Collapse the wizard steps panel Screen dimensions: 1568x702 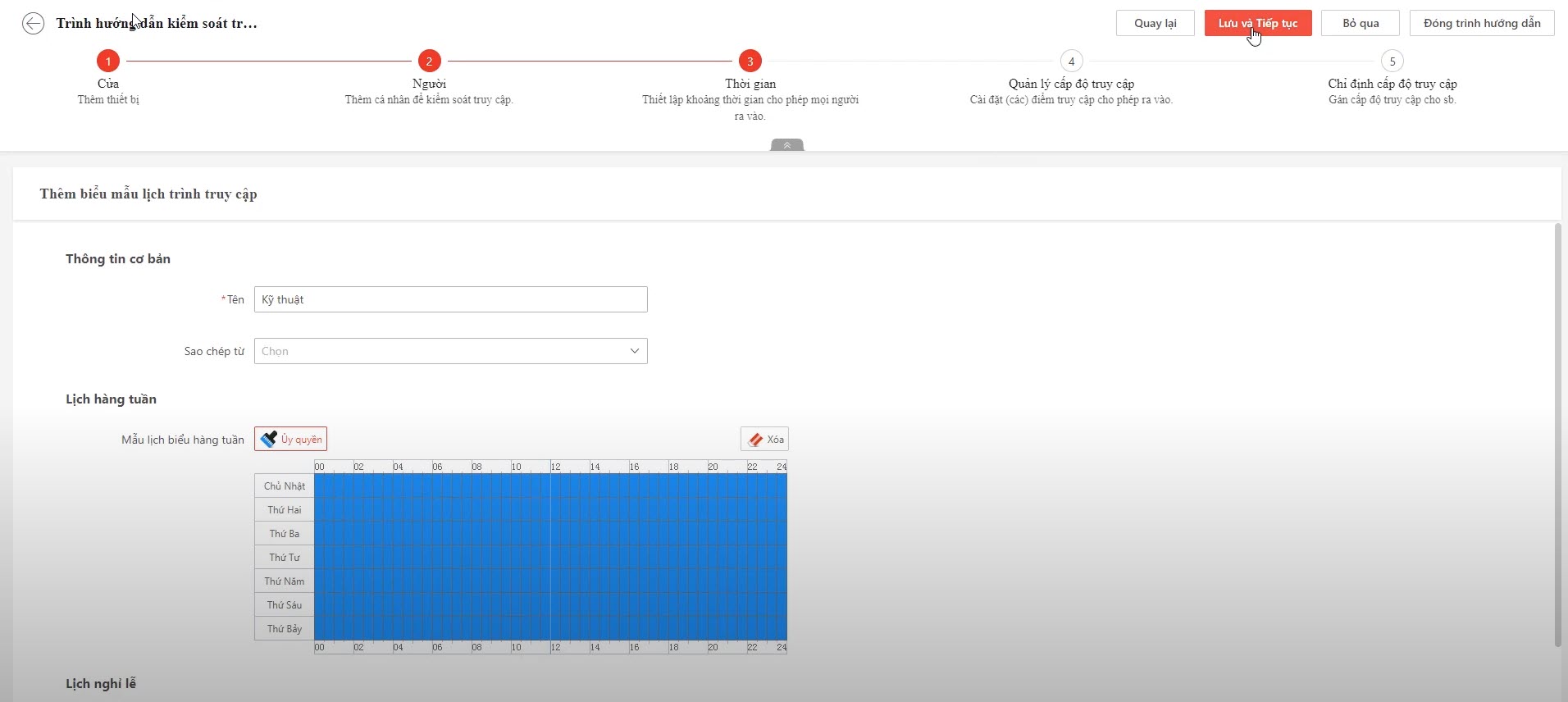pyautogui.click(x=786, y=145)
